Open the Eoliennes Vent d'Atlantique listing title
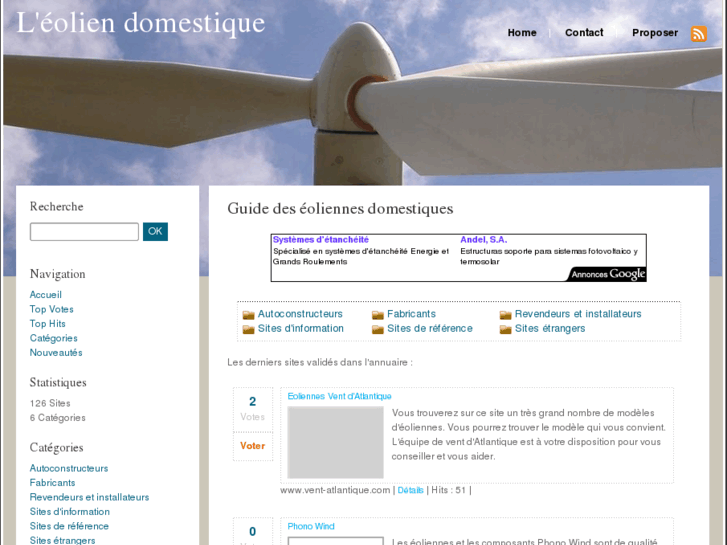The width and height of the screenshot is (727, 545). pos(339,396)
